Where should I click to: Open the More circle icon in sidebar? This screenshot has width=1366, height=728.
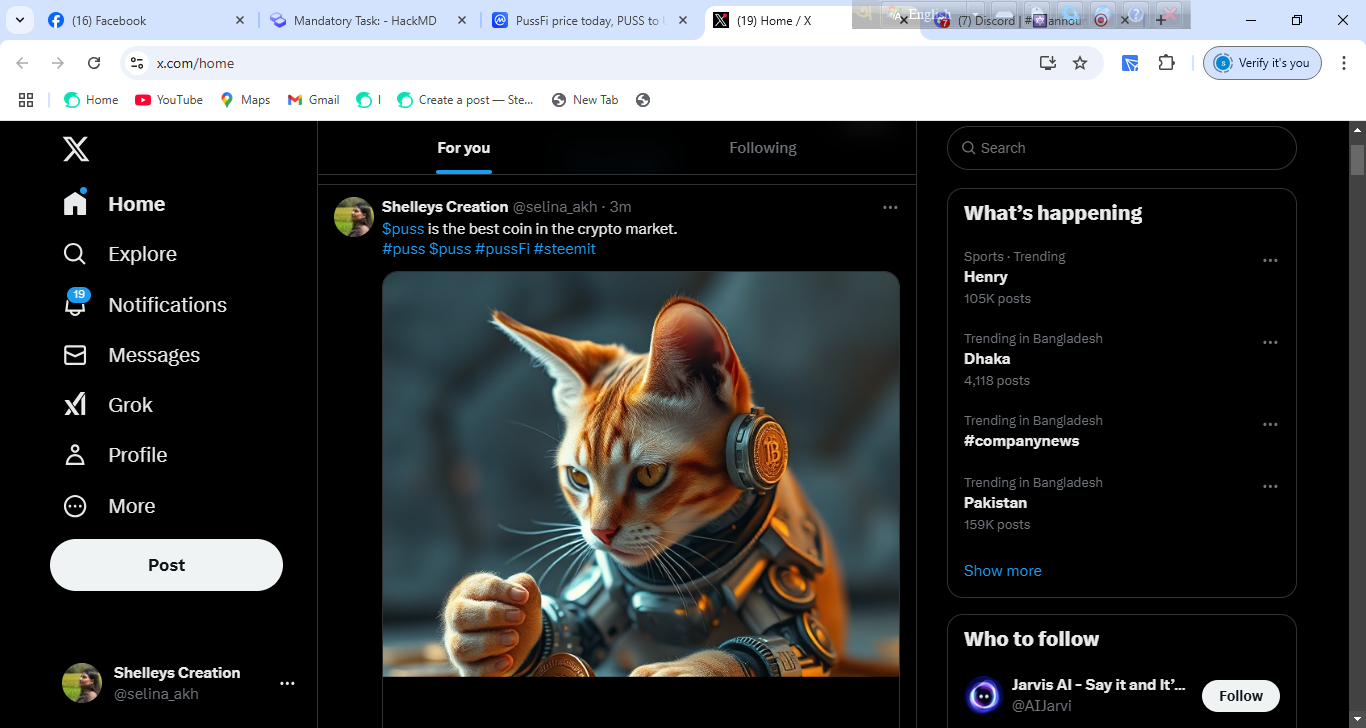pos(75,506)
